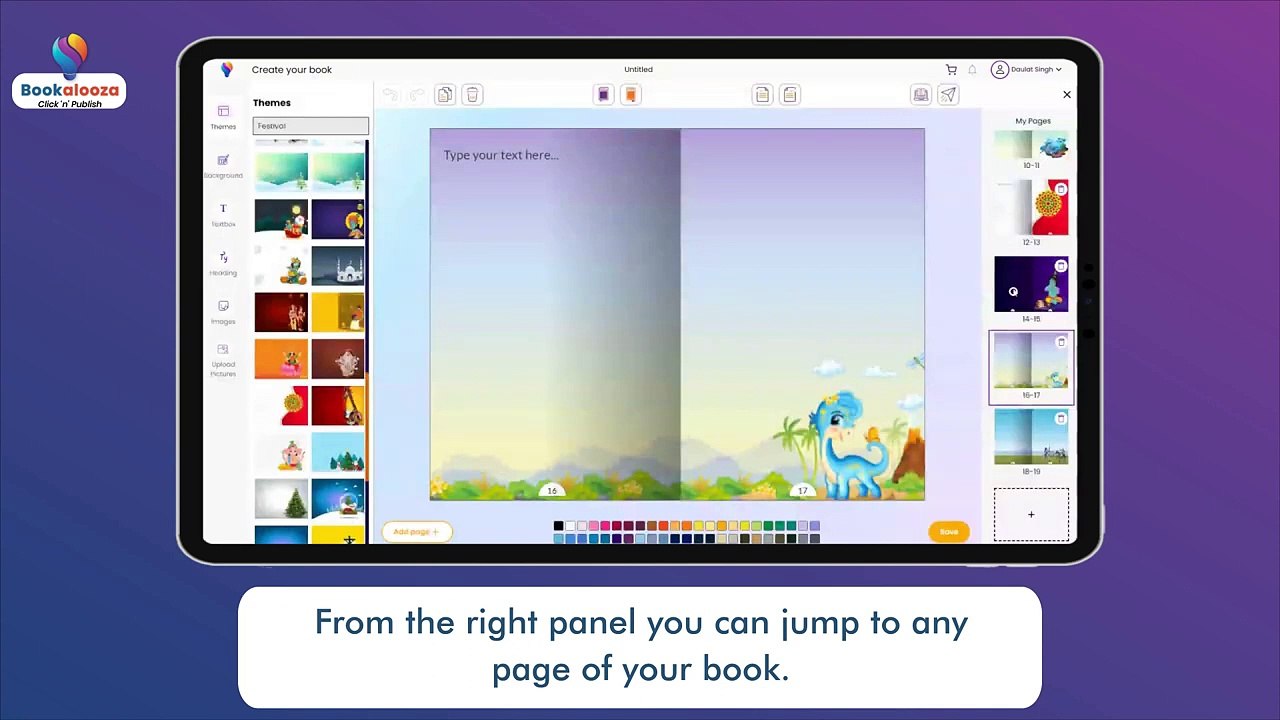Select the pages 16-17 thumbnail
Viewport: 1280px width, 720px height.
coord(1031,361)
